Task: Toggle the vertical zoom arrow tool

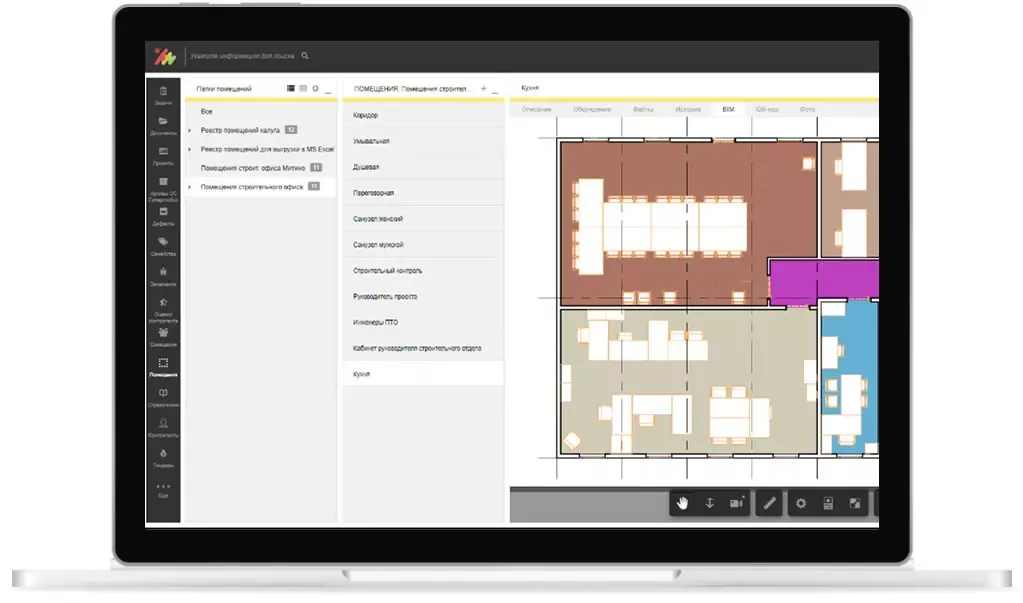Action: (710, 503)
